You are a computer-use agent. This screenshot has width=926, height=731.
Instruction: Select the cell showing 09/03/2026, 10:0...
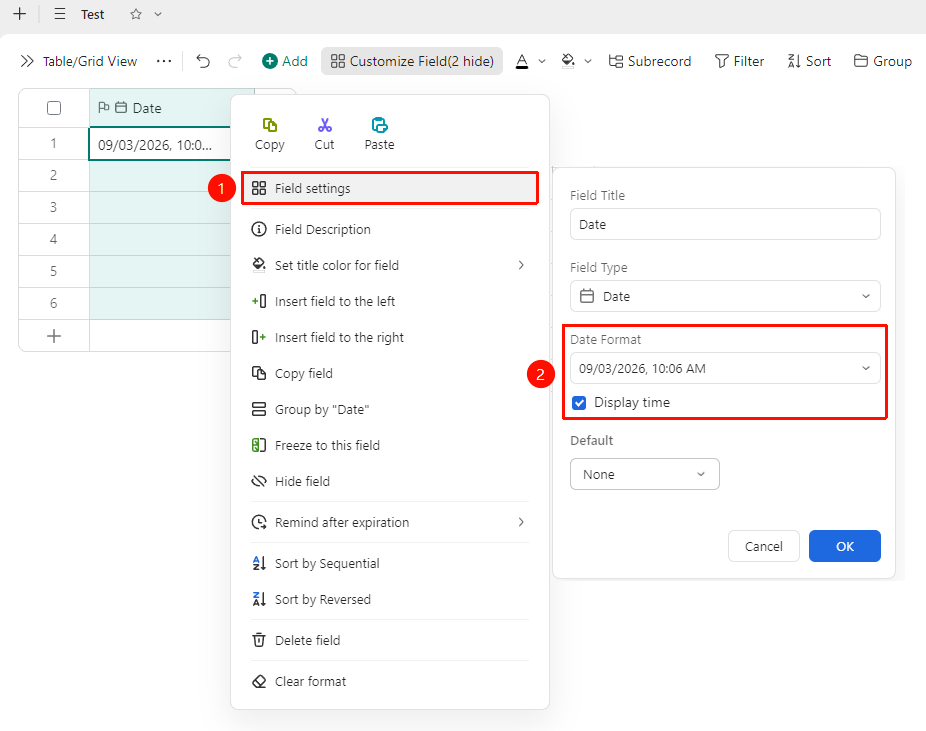159,144
